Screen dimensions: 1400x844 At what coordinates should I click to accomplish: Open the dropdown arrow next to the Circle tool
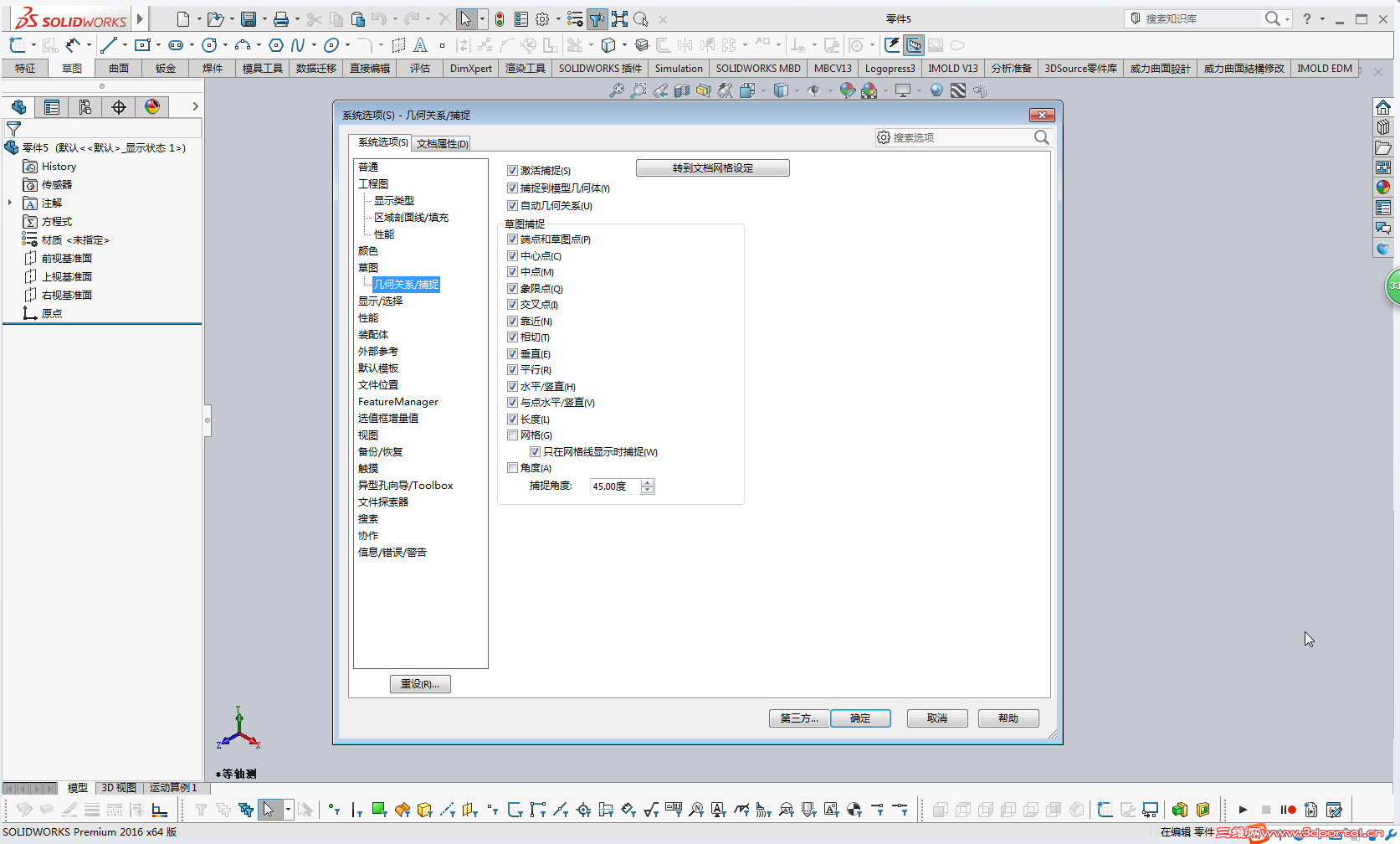pyautogui.click(x=225, y=45)
